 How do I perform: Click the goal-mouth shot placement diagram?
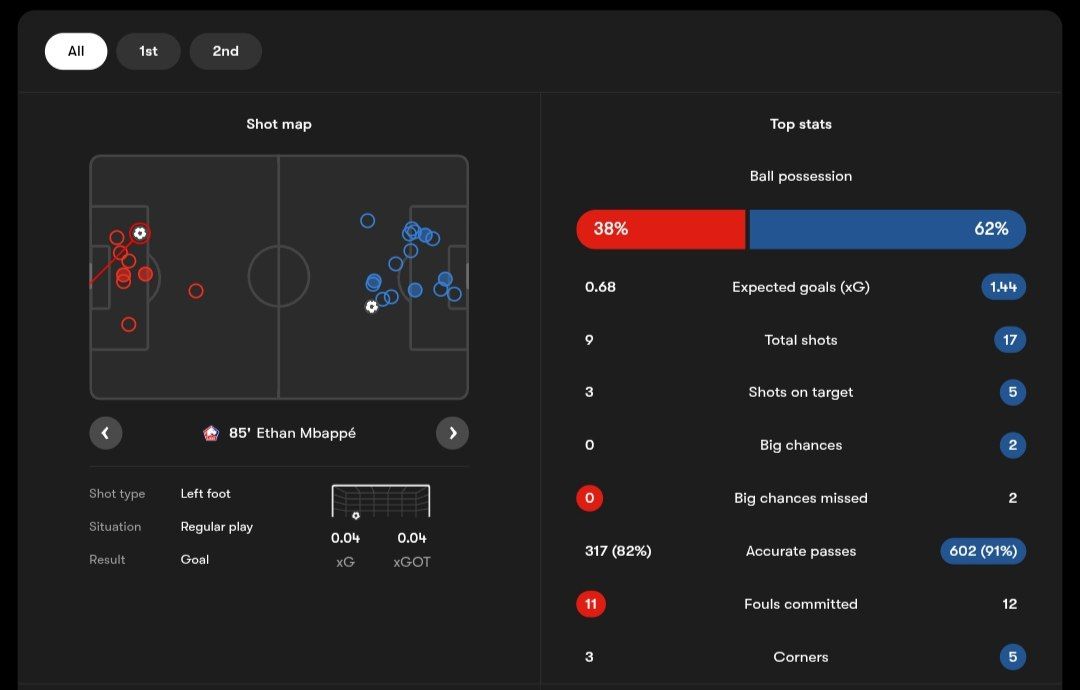click(x=380, y=501)
